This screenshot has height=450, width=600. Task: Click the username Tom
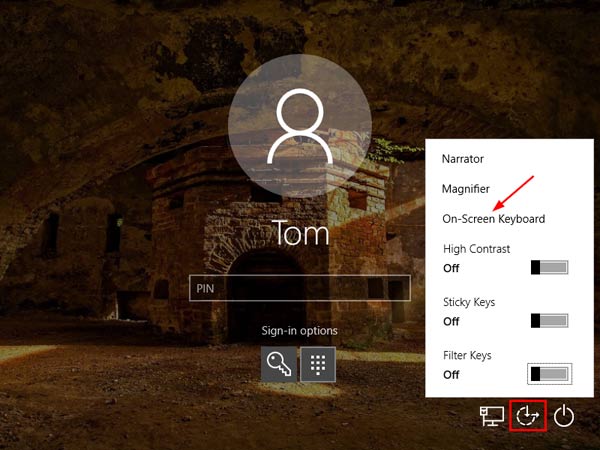[x=300, y=234]
